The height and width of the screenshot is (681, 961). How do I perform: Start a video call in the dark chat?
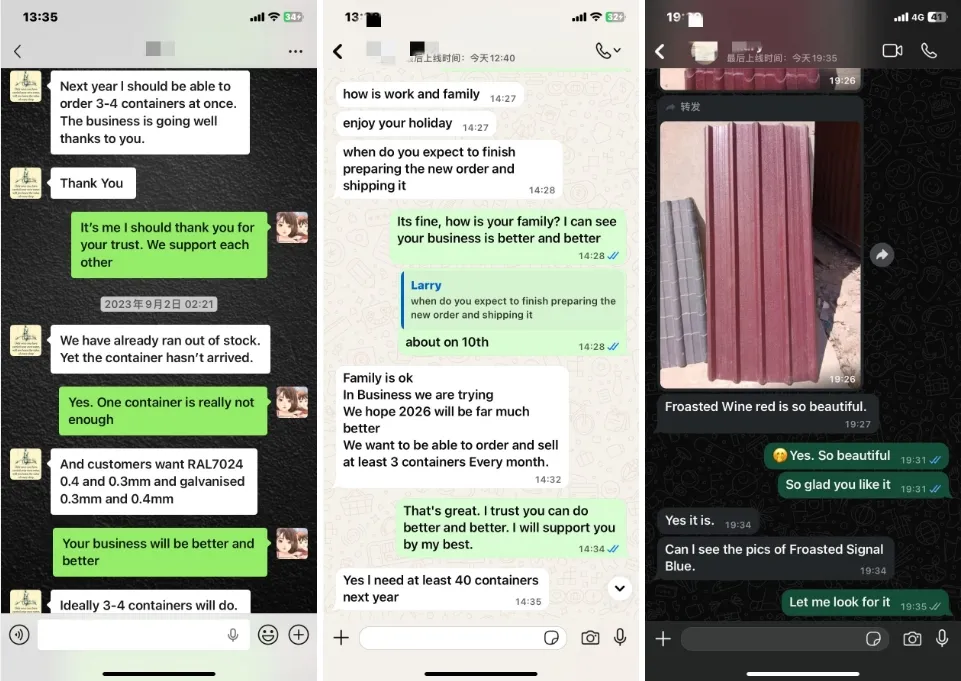click(x=892, y=51)
